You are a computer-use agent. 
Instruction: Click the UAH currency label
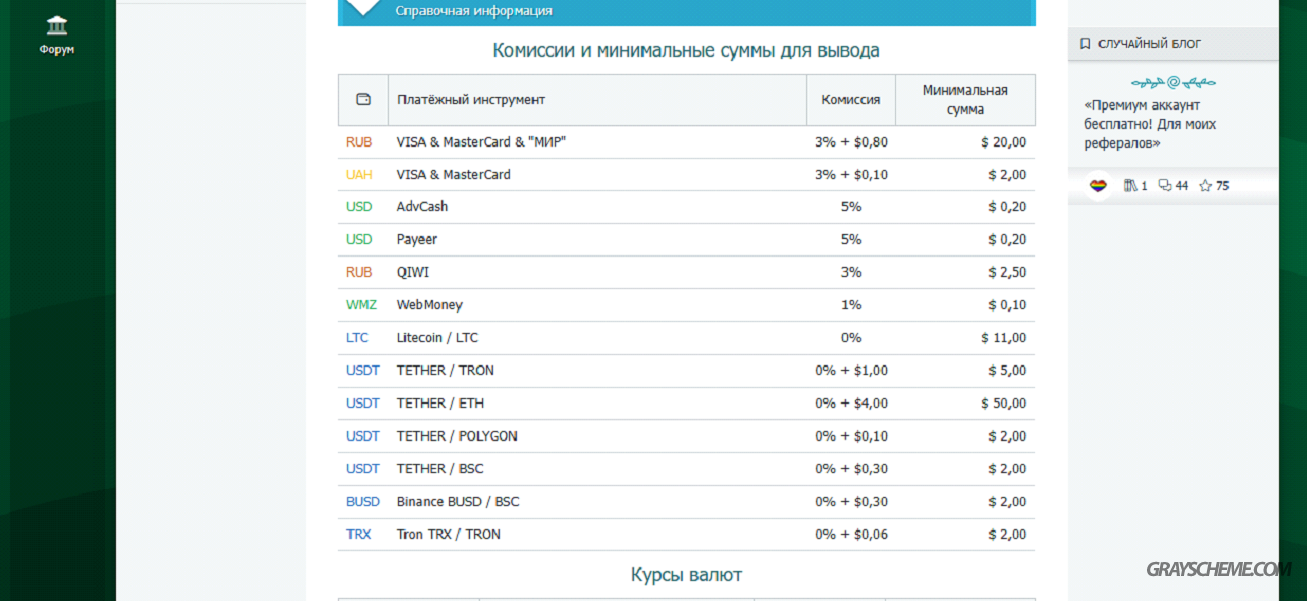[359, 174]
